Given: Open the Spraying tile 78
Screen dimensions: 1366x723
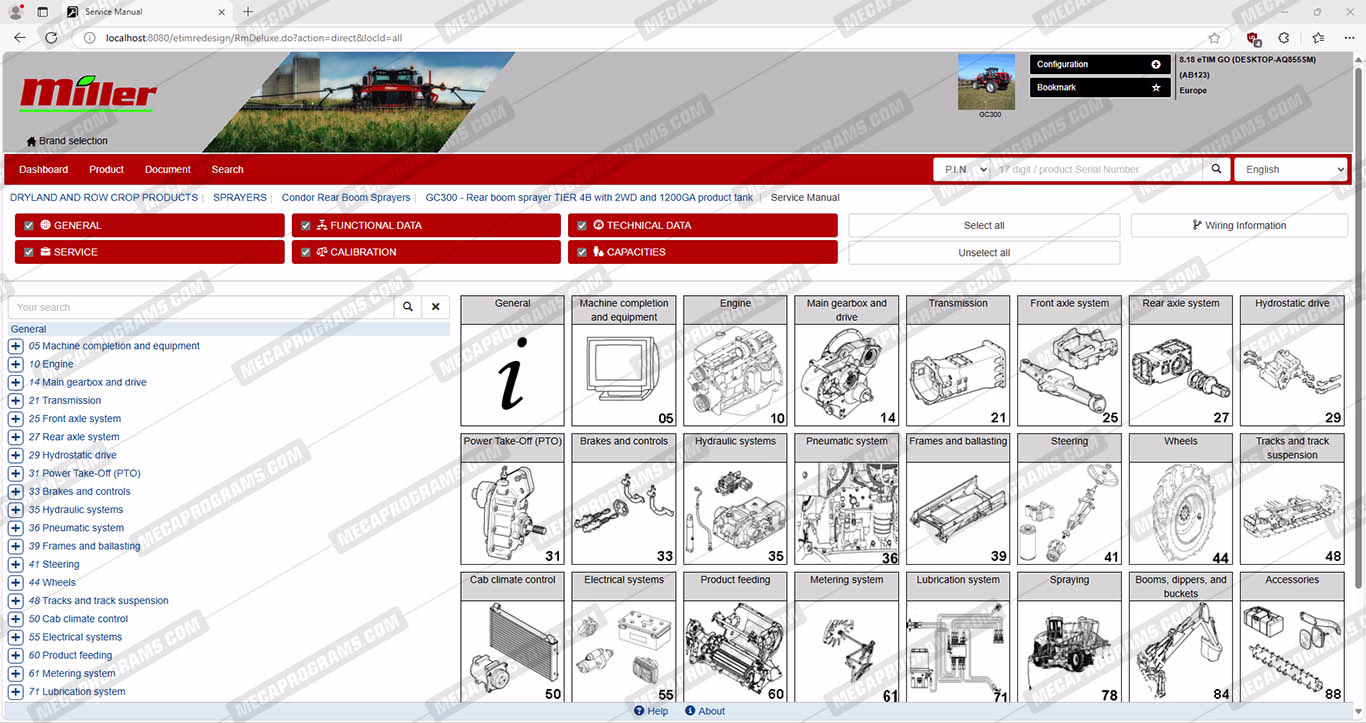Looking at the screenshot, I should point(1069,637).
